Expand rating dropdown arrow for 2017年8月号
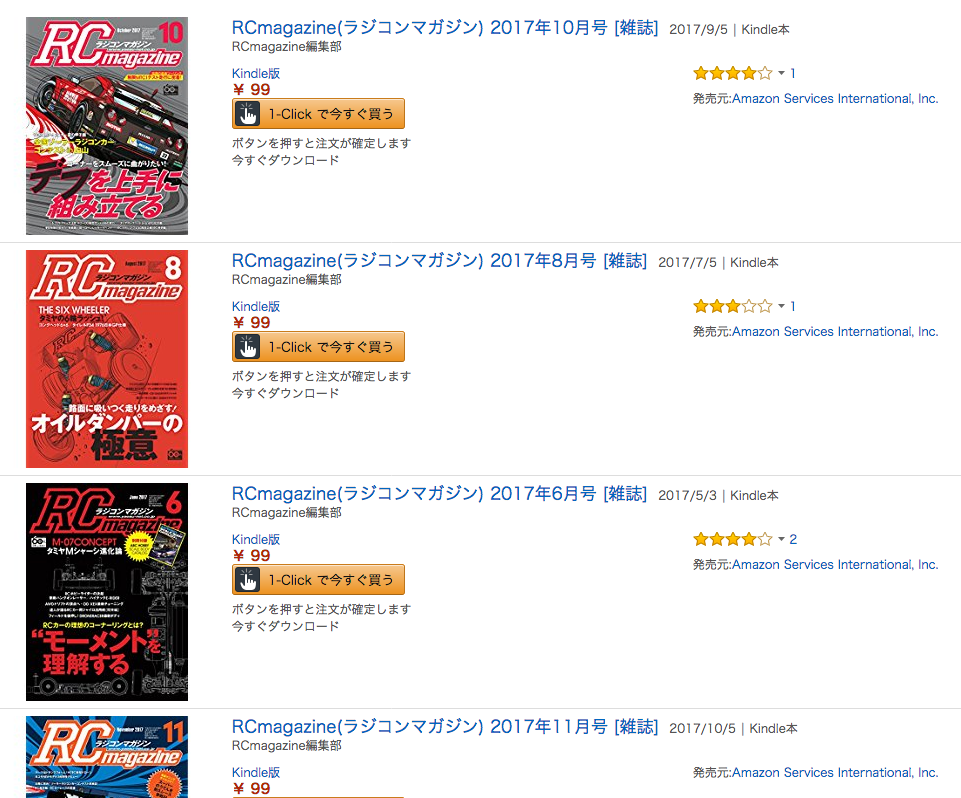The height and width of the screenshot is (798, 961). [x=781, y=306]
